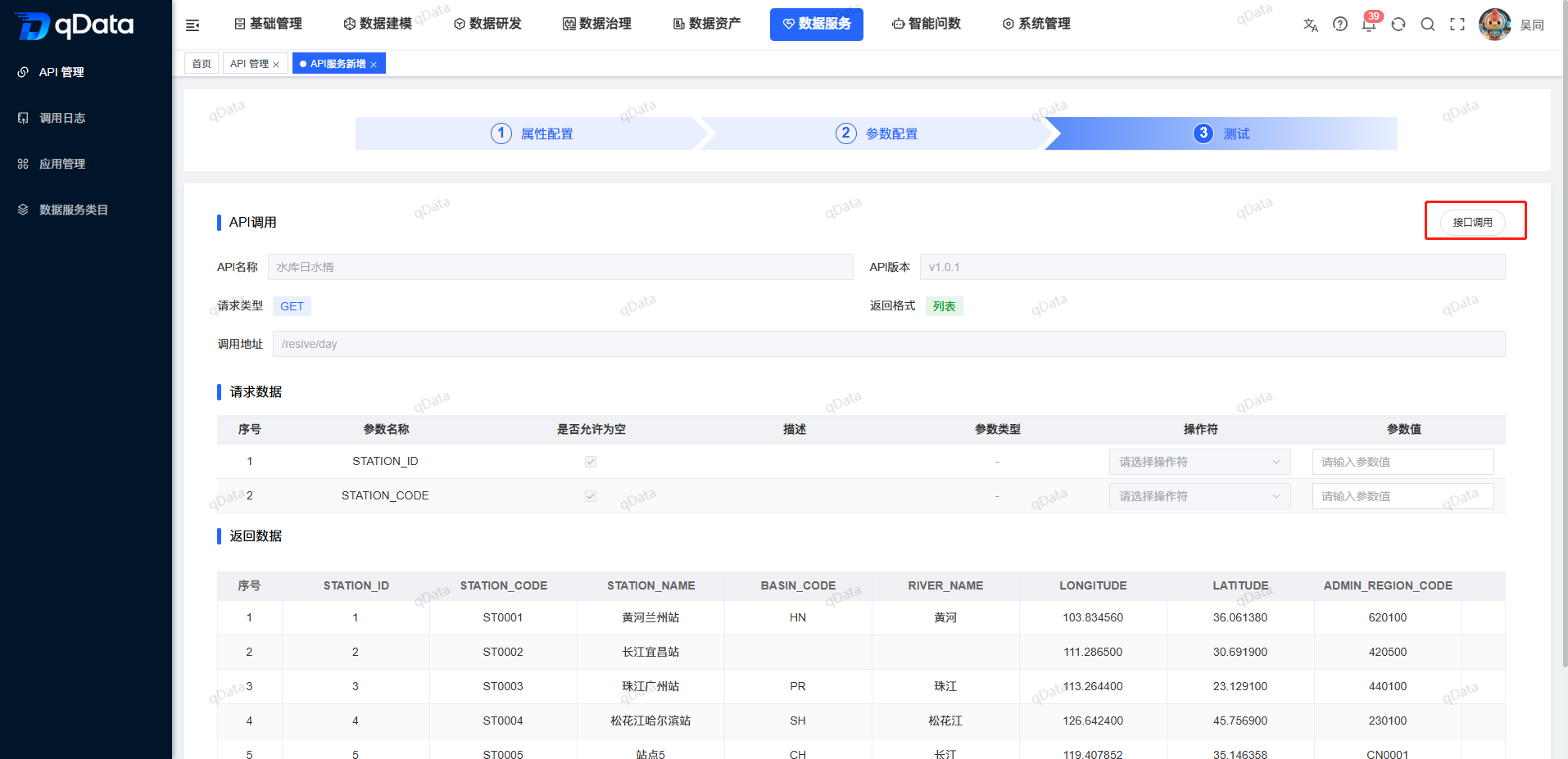Click the username 吴同
Screen dimensions: 1568x759
point(1532,25)
